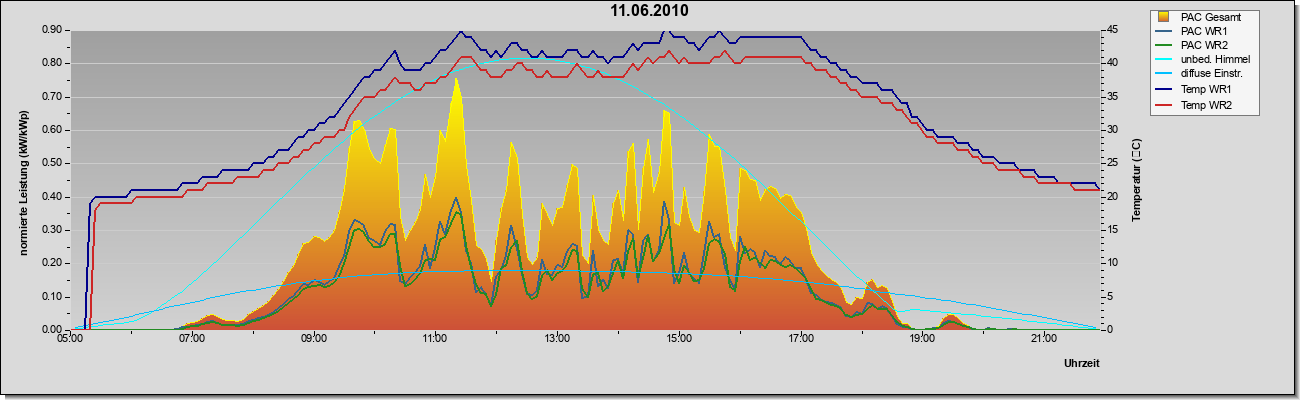Click the diffuse Einstr. legend entry

1202,74
